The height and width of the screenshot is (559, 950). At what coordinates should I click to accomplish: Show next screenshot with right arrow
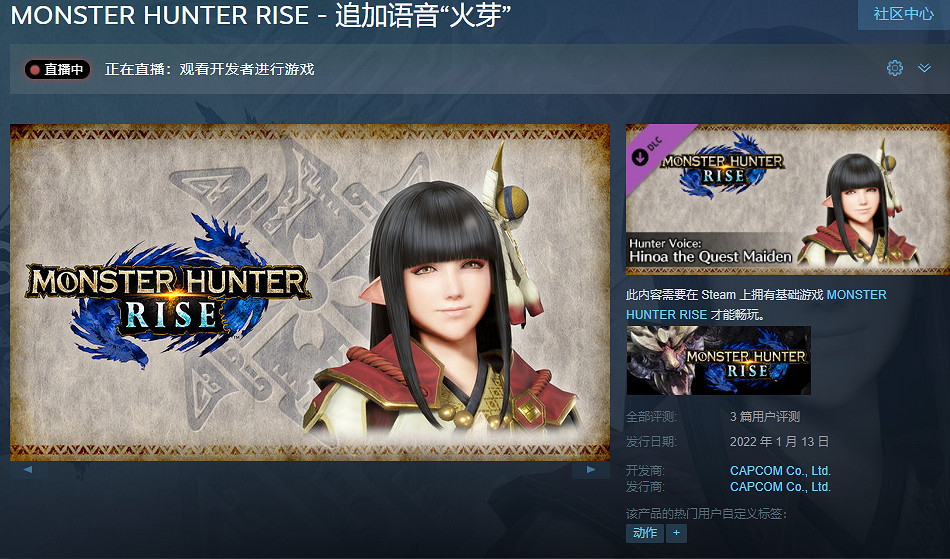pos(591,469)
